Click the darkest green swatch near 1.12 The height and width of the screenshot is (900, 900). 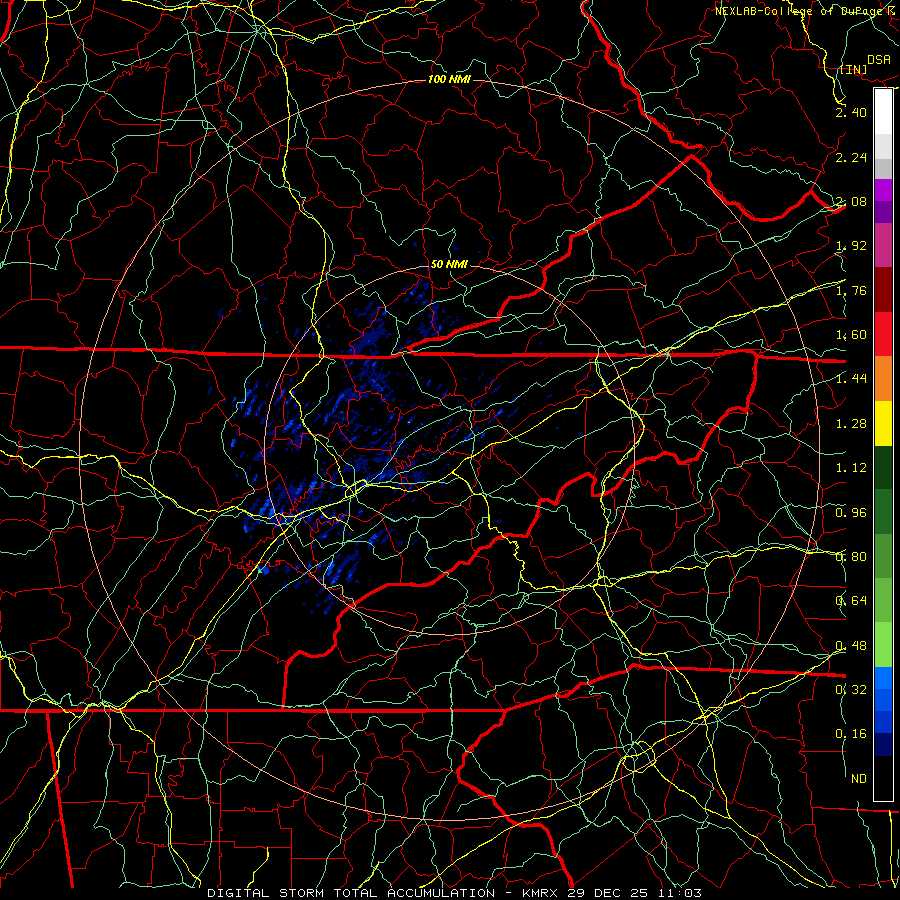click(x=883, y=467)
